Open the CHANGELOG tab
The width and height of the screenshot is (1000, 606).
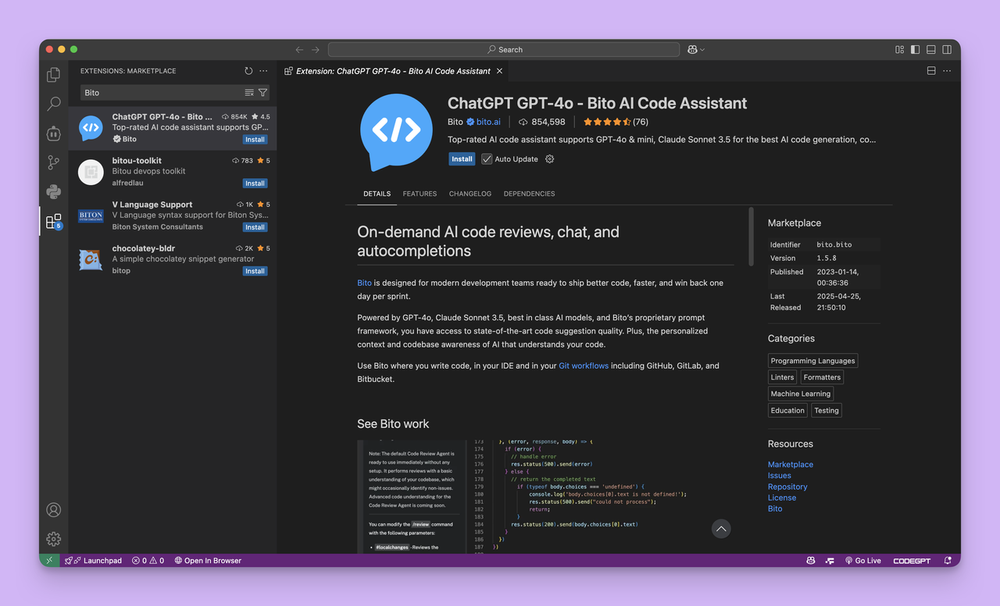(470, 193)
